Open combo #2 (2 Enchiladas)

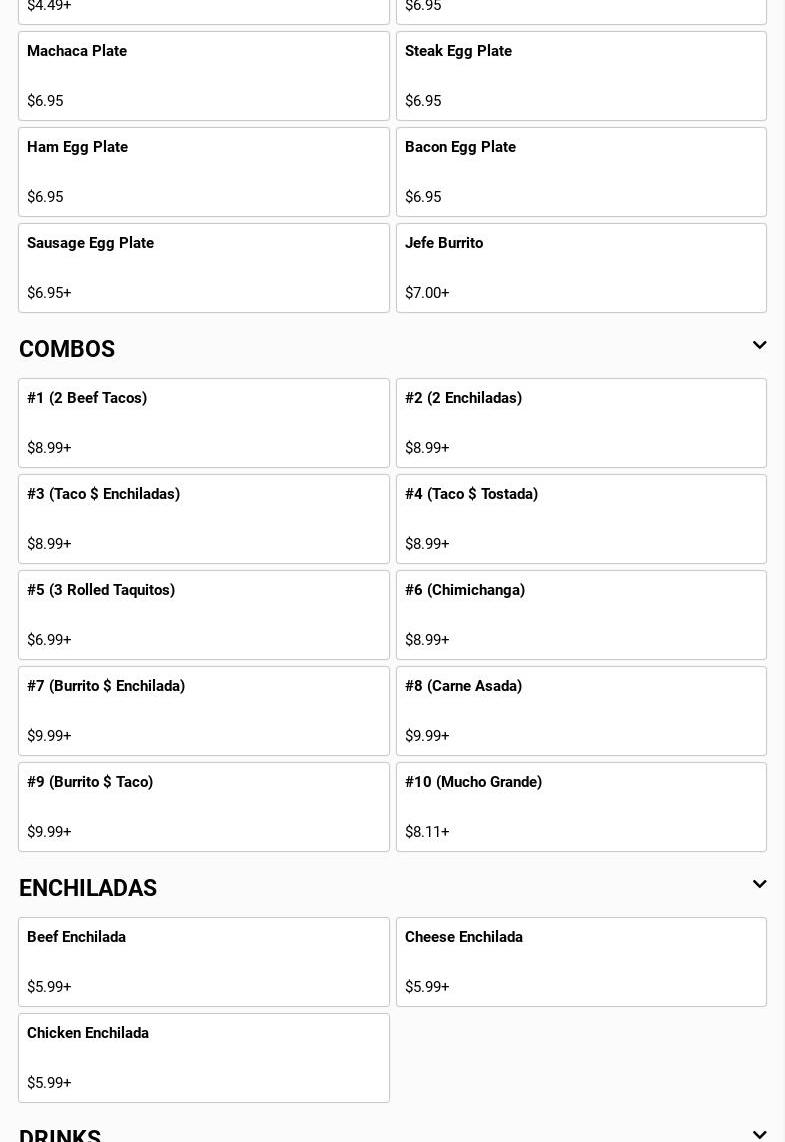[581, 423]
